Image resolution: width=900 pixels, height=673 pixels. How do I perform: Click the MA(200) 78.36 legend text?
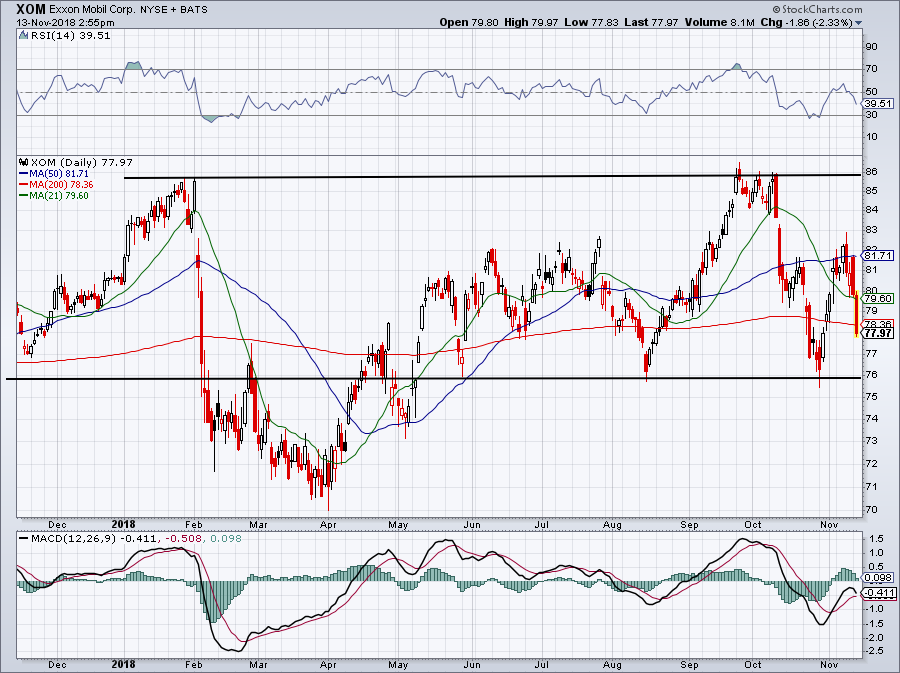point(61,185)
